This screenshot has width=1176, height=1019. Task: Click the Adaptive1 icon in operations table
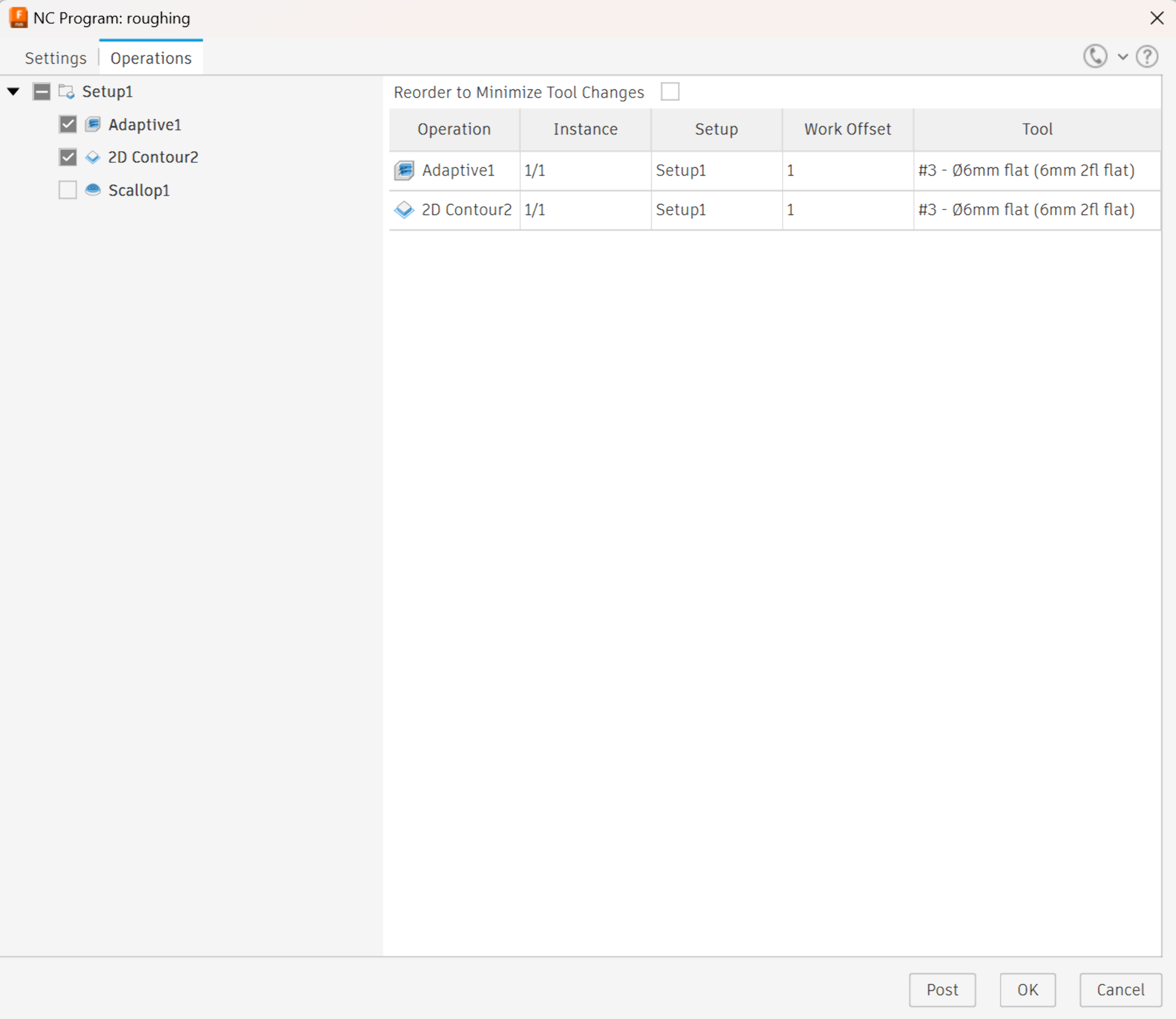pos(404,170)
